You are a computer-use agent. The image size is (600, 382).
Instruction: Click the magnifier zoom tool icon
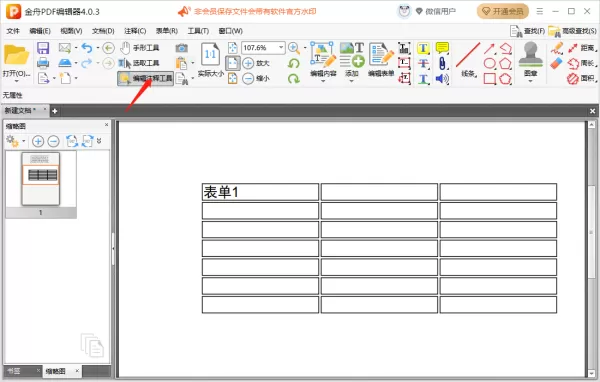pos(293,48)
